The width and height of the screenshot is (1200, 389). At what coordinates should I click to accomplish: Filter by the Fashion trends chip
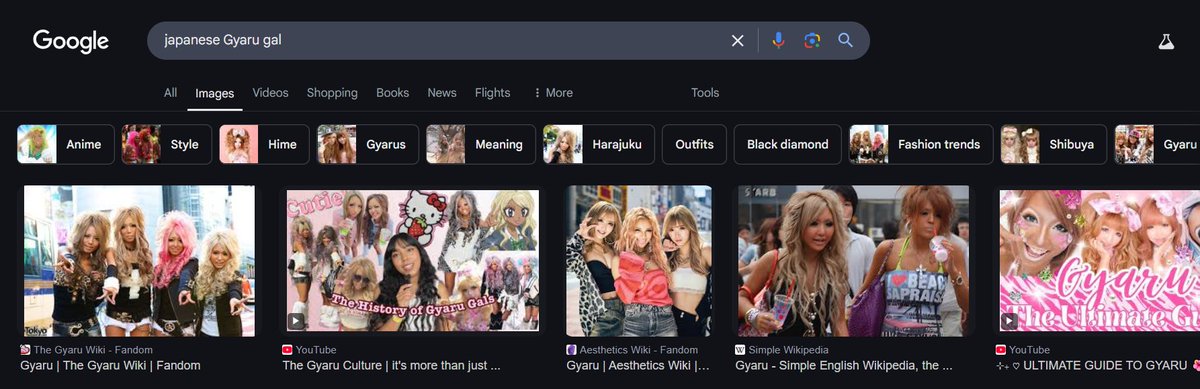[921, 144]
